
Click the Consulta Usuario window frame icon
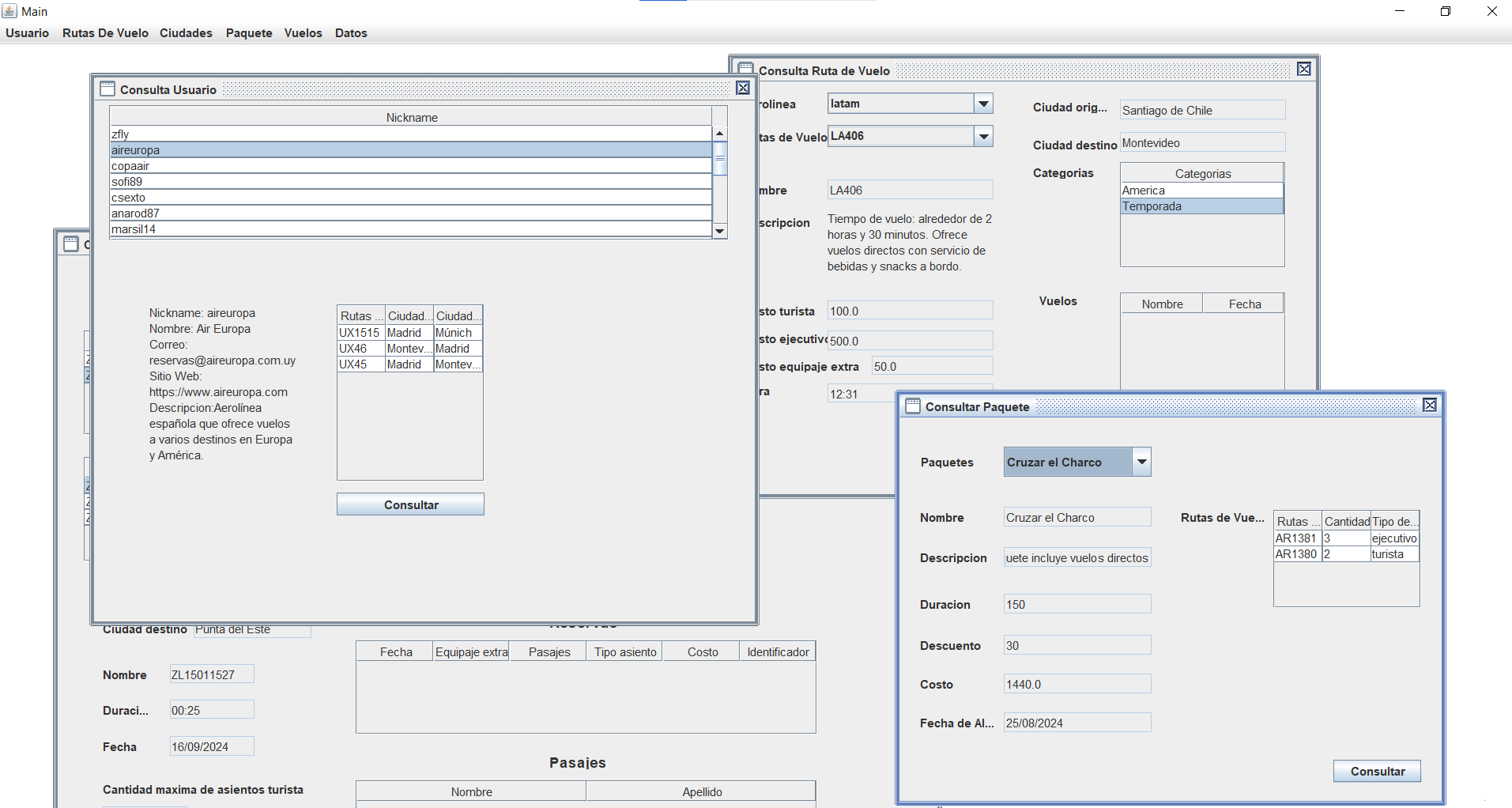[107, 89]
